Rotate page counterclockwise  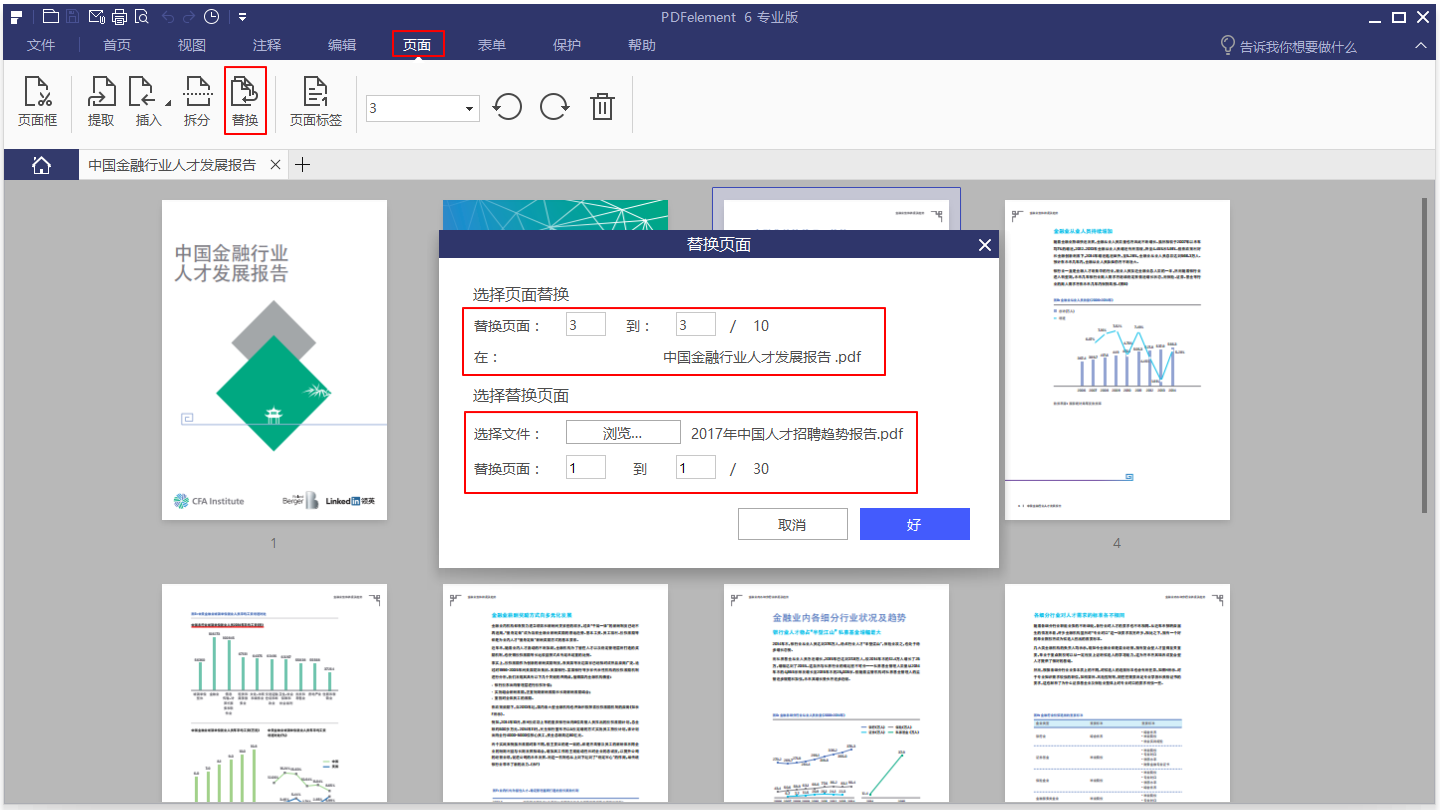[508, 107]
